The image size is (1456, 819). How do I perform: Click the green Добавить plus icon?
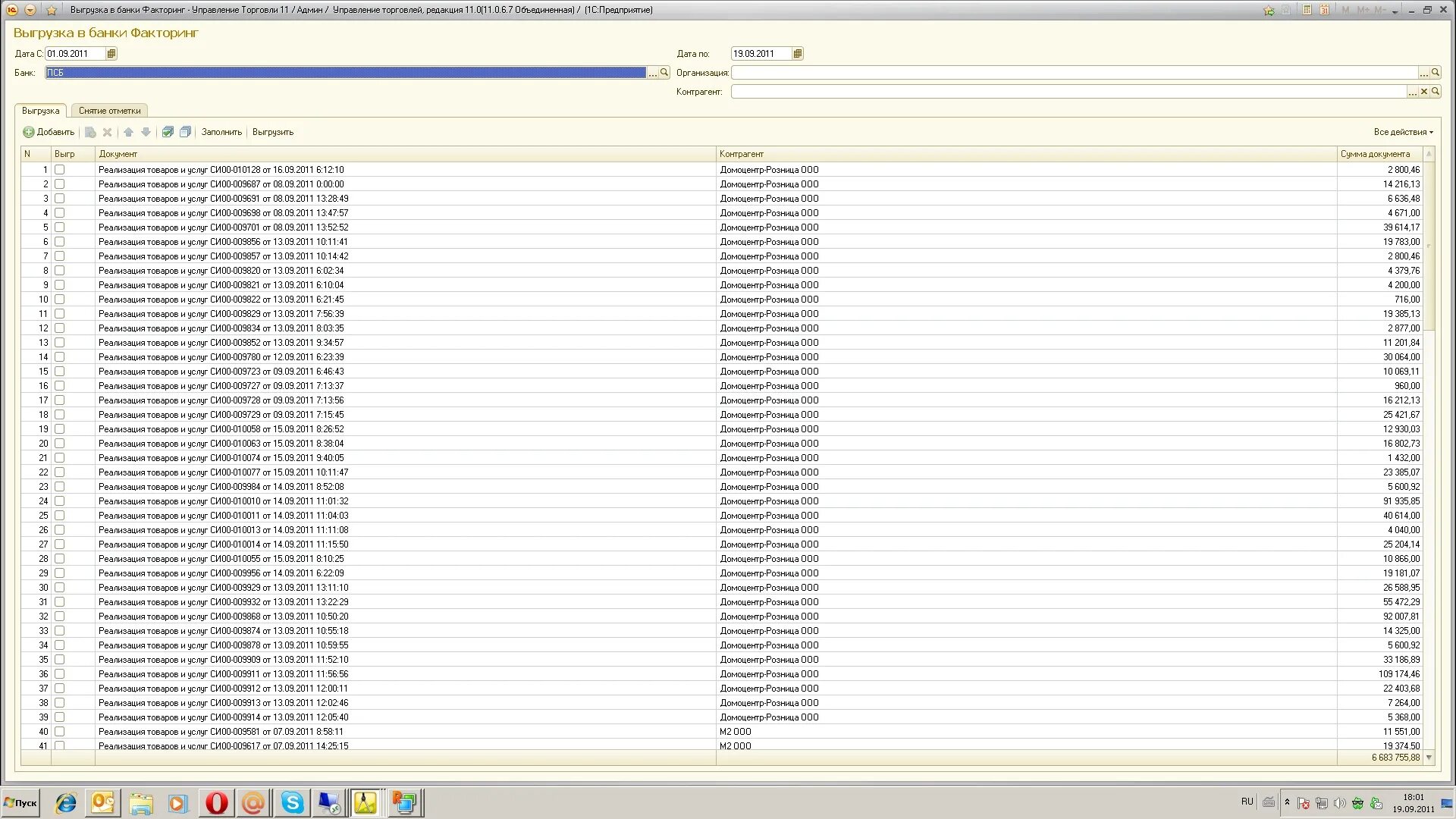click(29, 132)
